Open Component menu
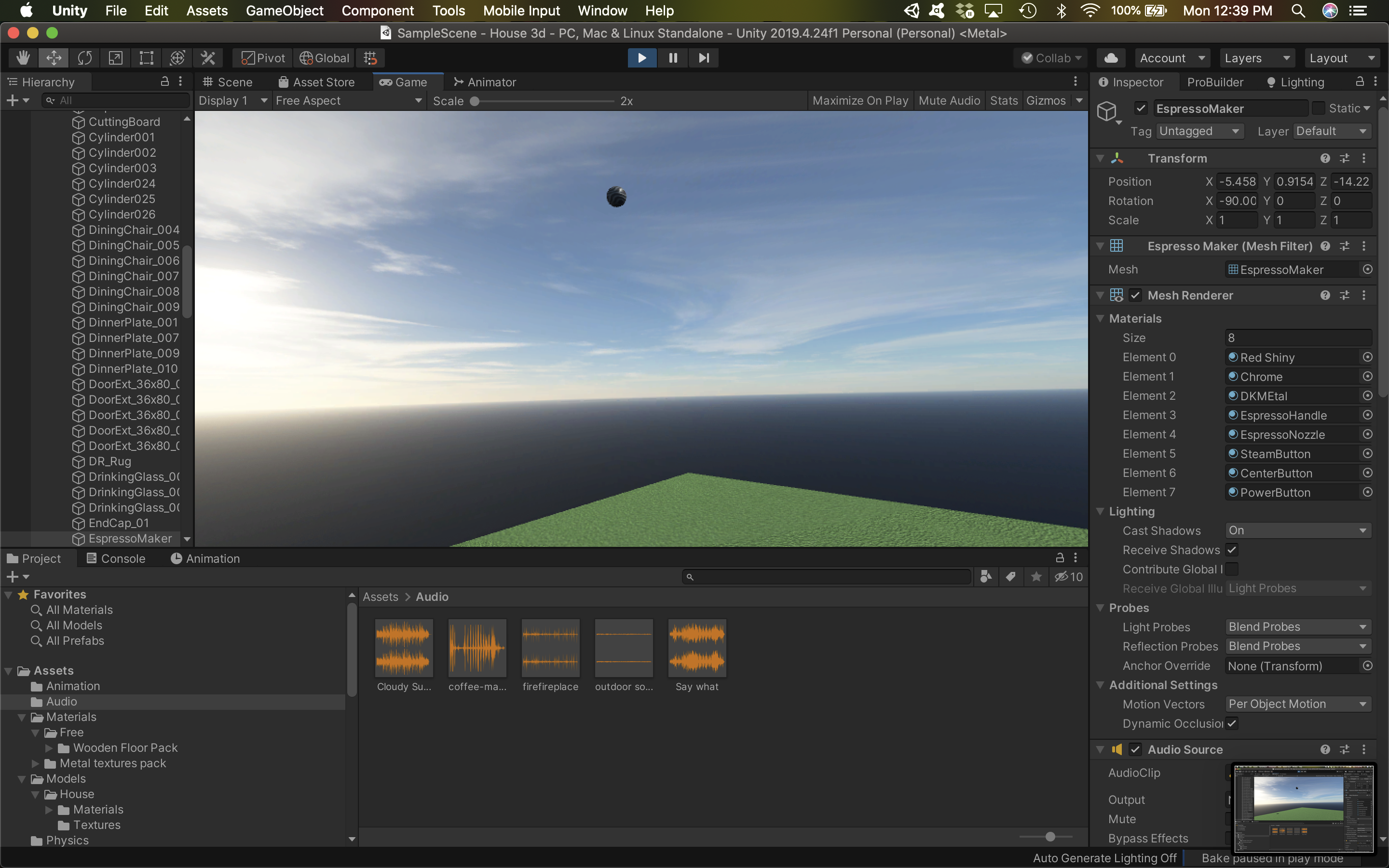The width and height of the screenshot is (1389, 868). [x=377, y=10]
